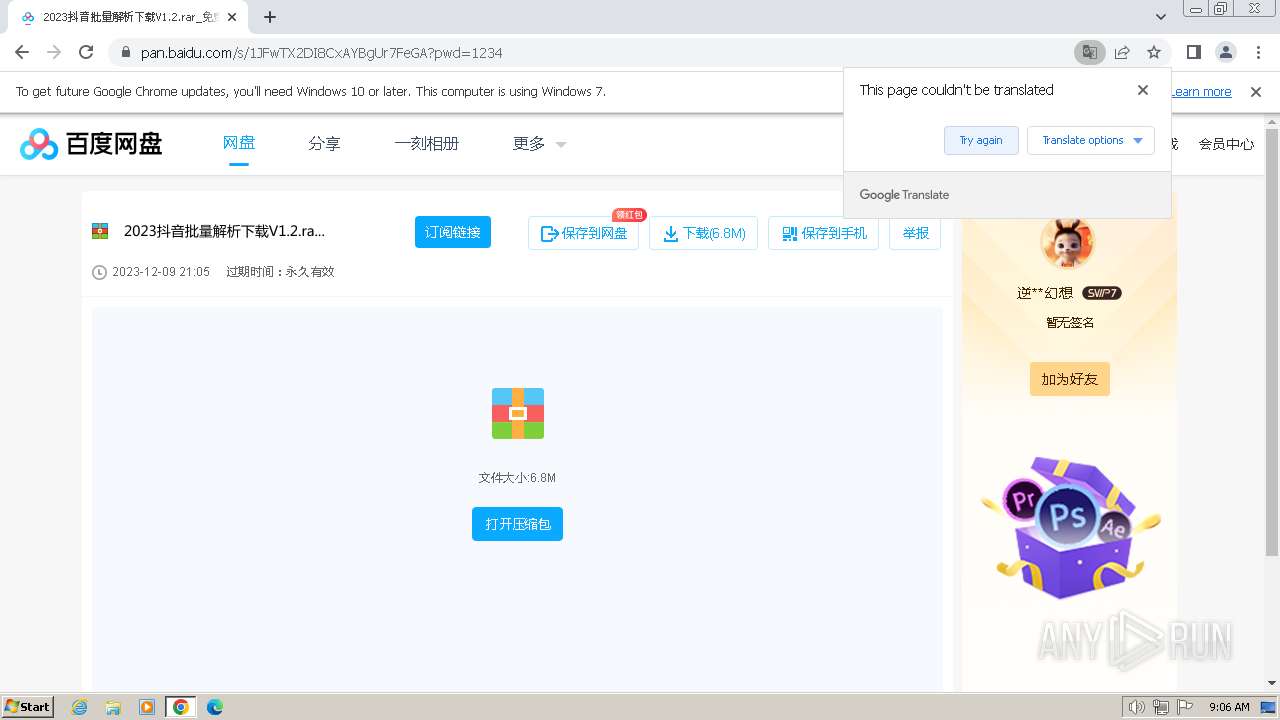
Task: Open Chrome side panel icon
Action: (x=1193, y=52)
